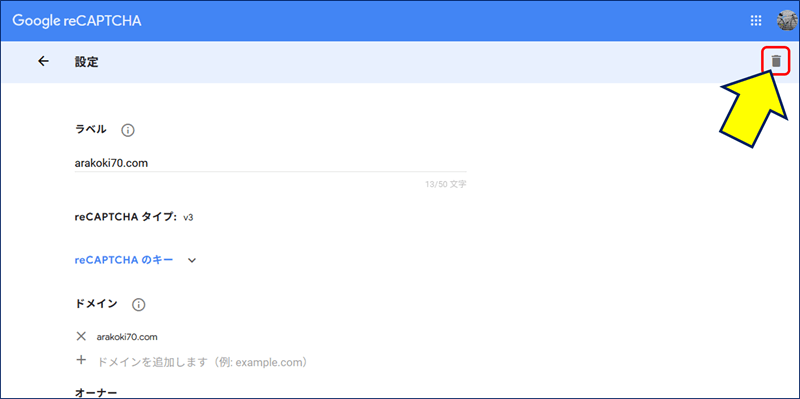Click the reCAPTCHA タイプ v3 text
This screenshot has width=800, height=399.
[134, 217]
